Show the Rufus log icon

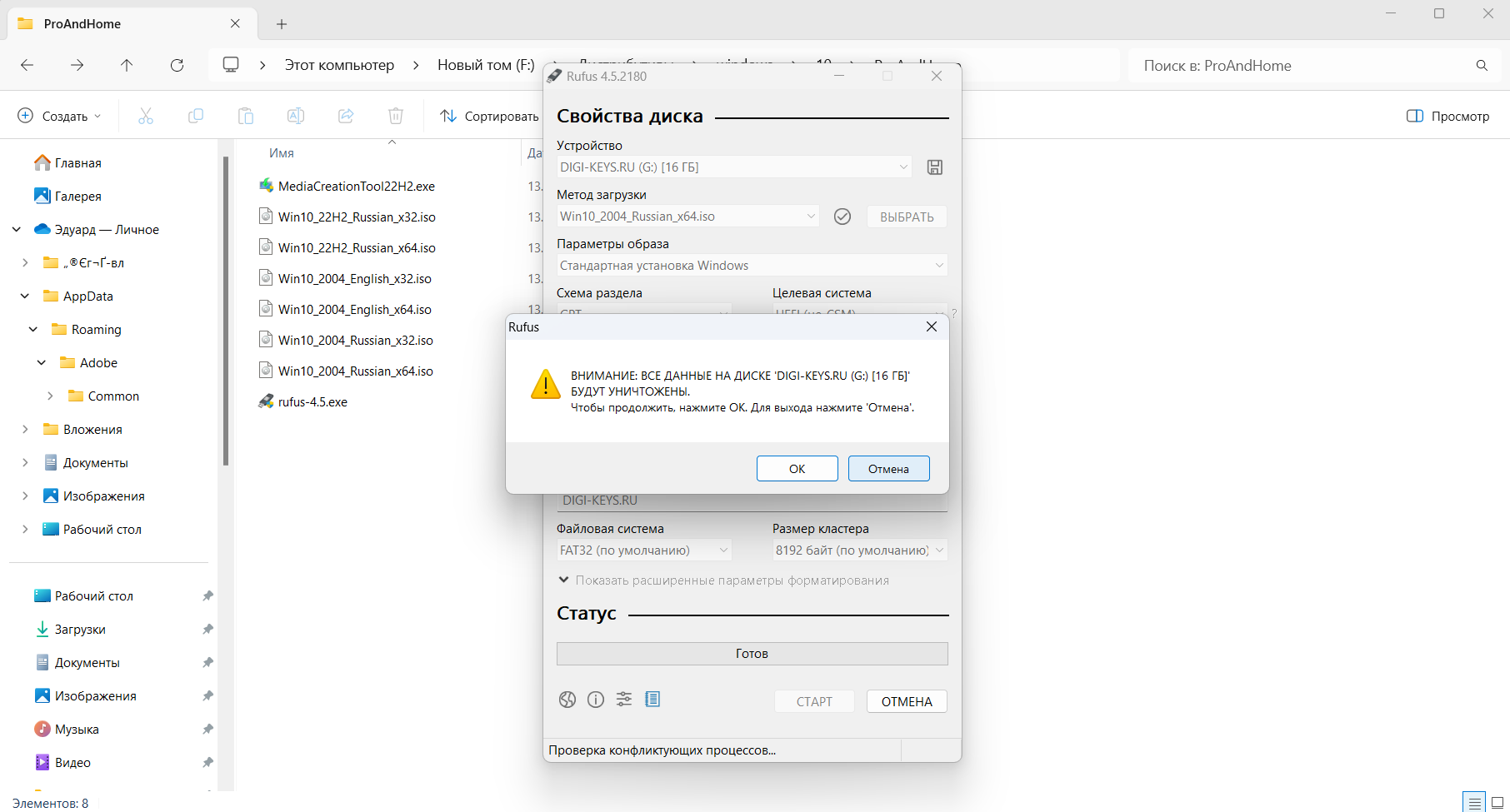[x=652, y=700]
